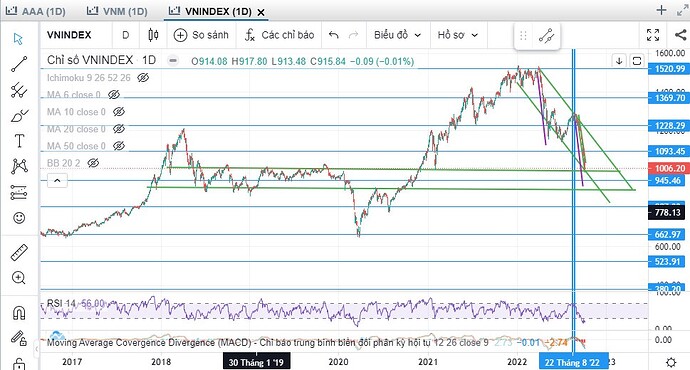
Task: Toggle visibility of BB 20 2
Action: (x=93, y=163)
